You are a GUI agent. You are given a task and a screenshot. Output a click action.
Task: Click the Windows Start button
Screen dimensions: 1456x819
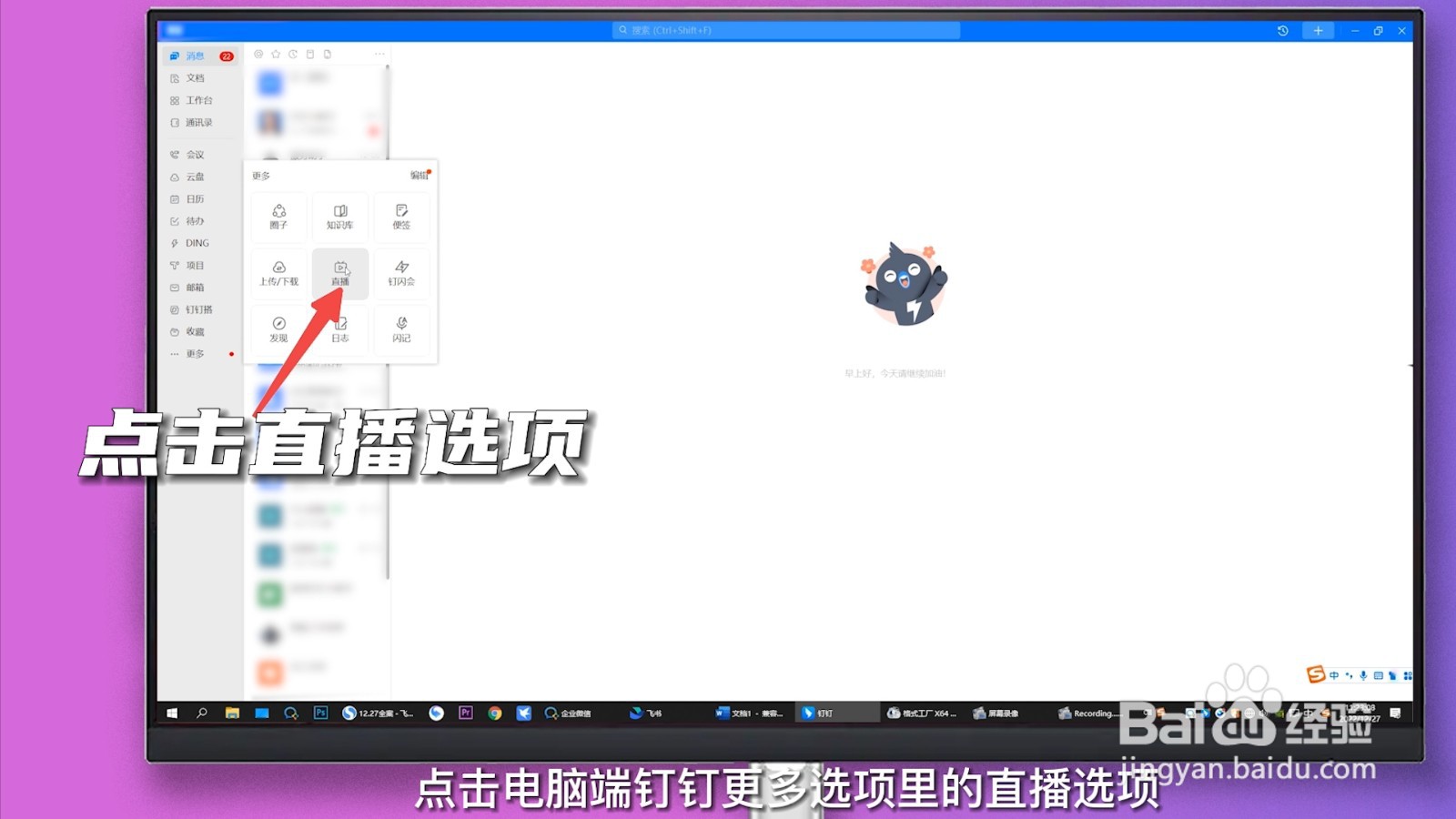[x=172, y=713]
